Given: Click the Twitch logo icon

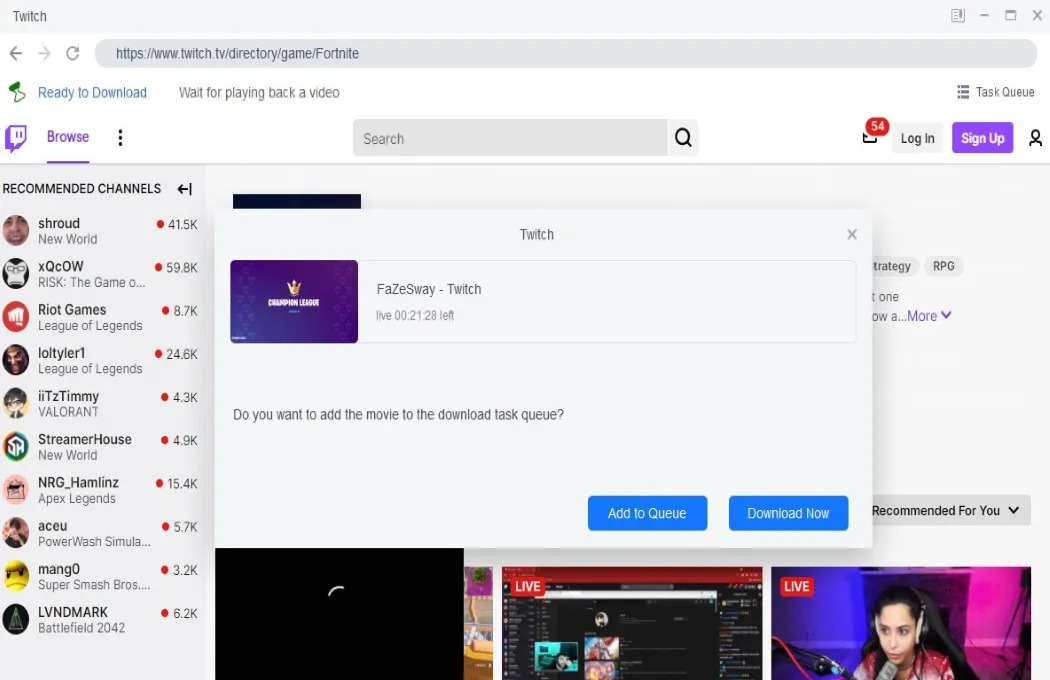Looking at the screenshot, I should [15, 137].
